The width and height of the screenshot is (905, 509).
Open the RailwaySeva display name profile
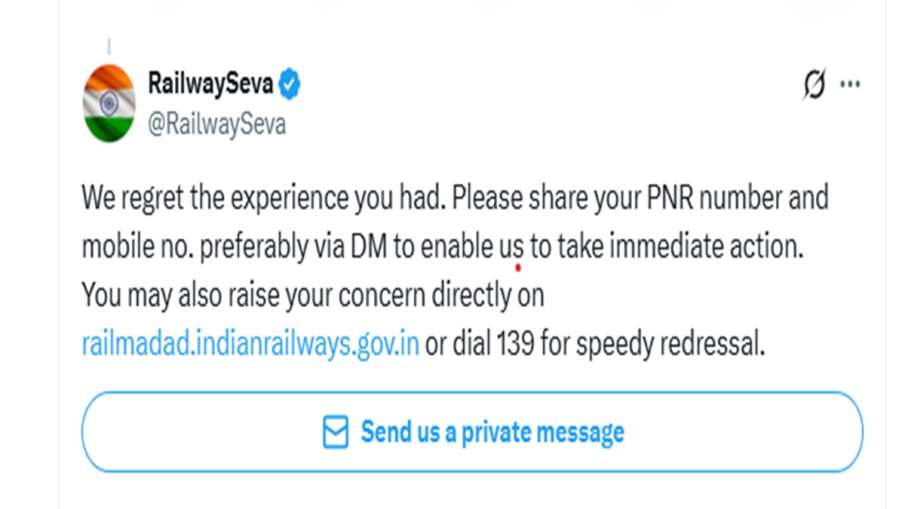point(210,84)
